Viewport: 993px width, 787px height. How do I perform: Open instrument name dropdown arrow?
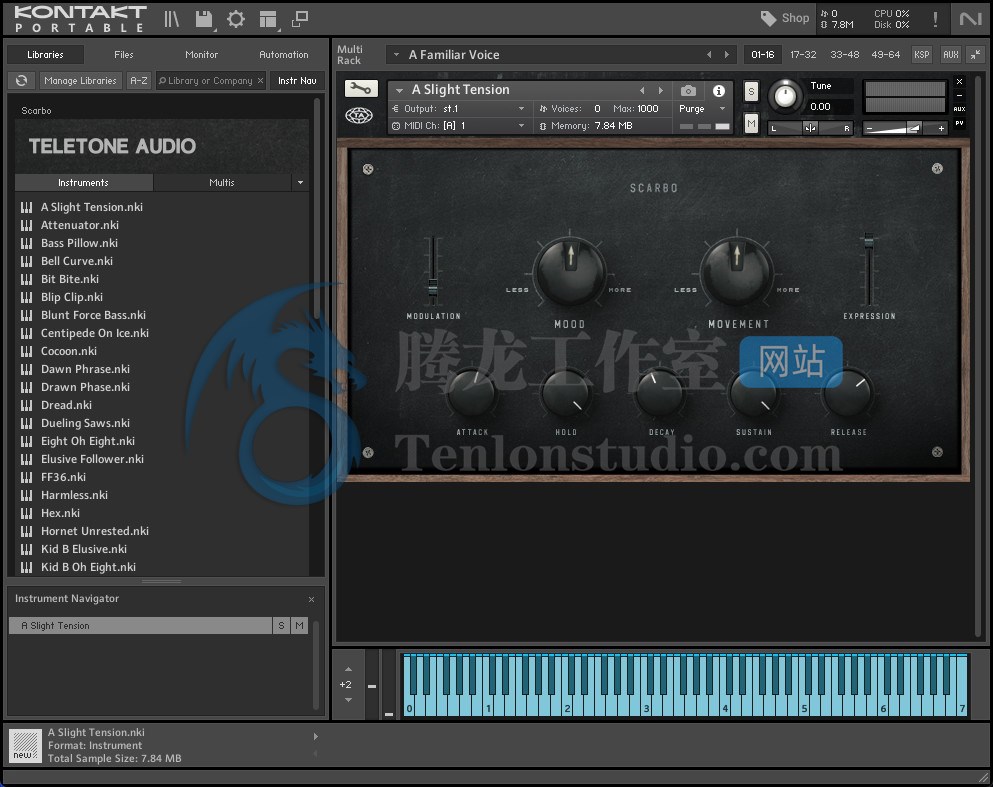pyautogui.click(x=399, y=91)
